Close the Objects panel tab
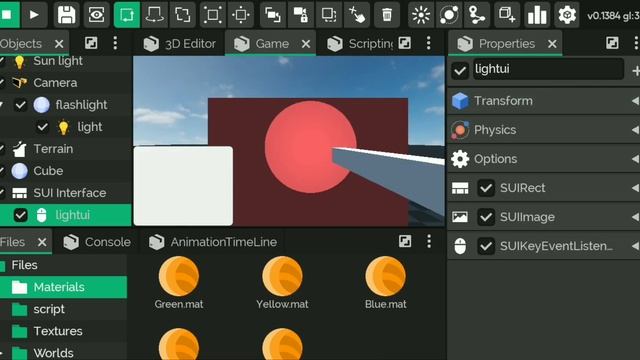 pos(59,44)
